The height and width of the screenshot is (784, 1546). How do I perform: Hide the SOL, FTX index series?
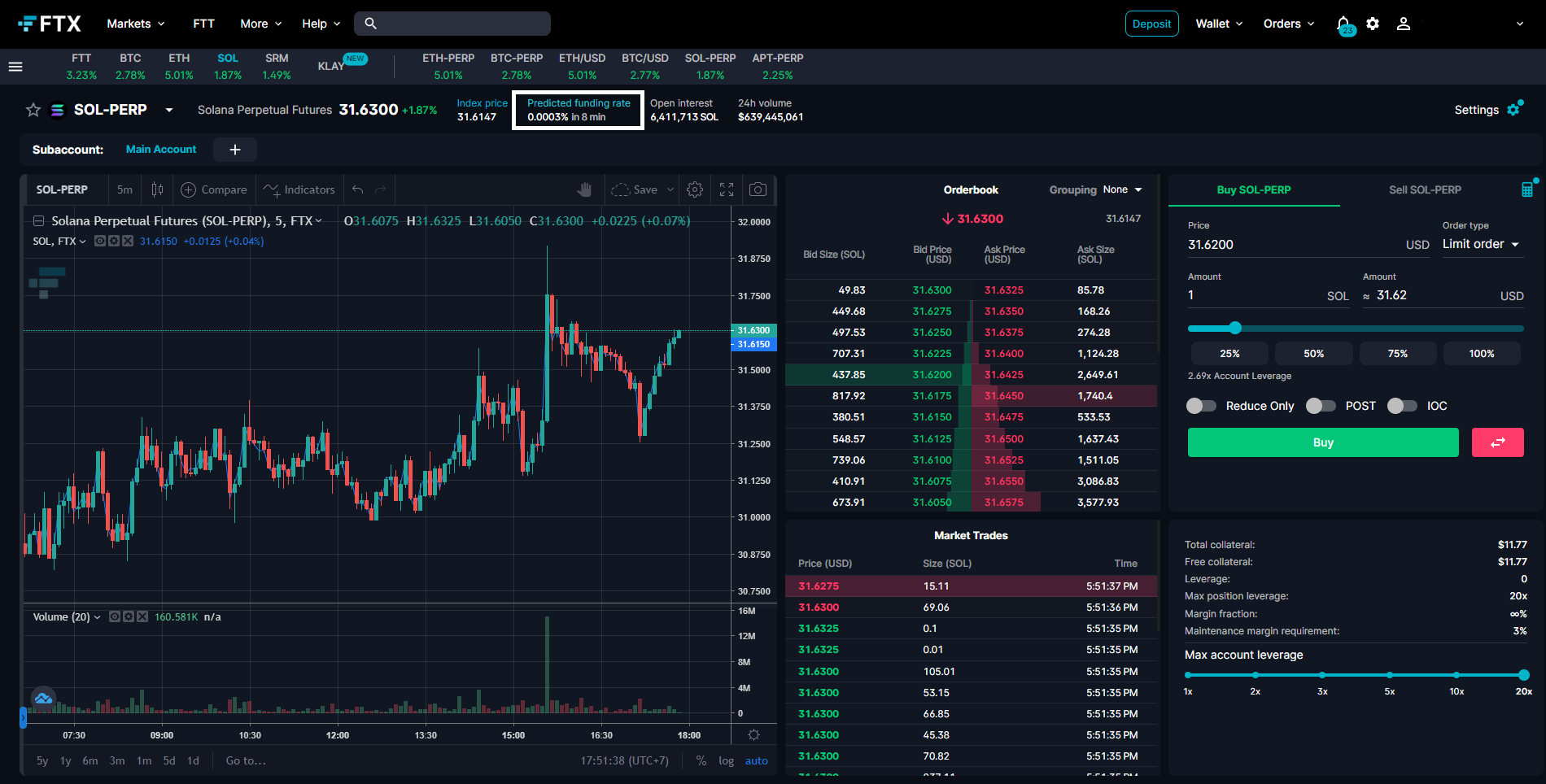coord(100,242)
